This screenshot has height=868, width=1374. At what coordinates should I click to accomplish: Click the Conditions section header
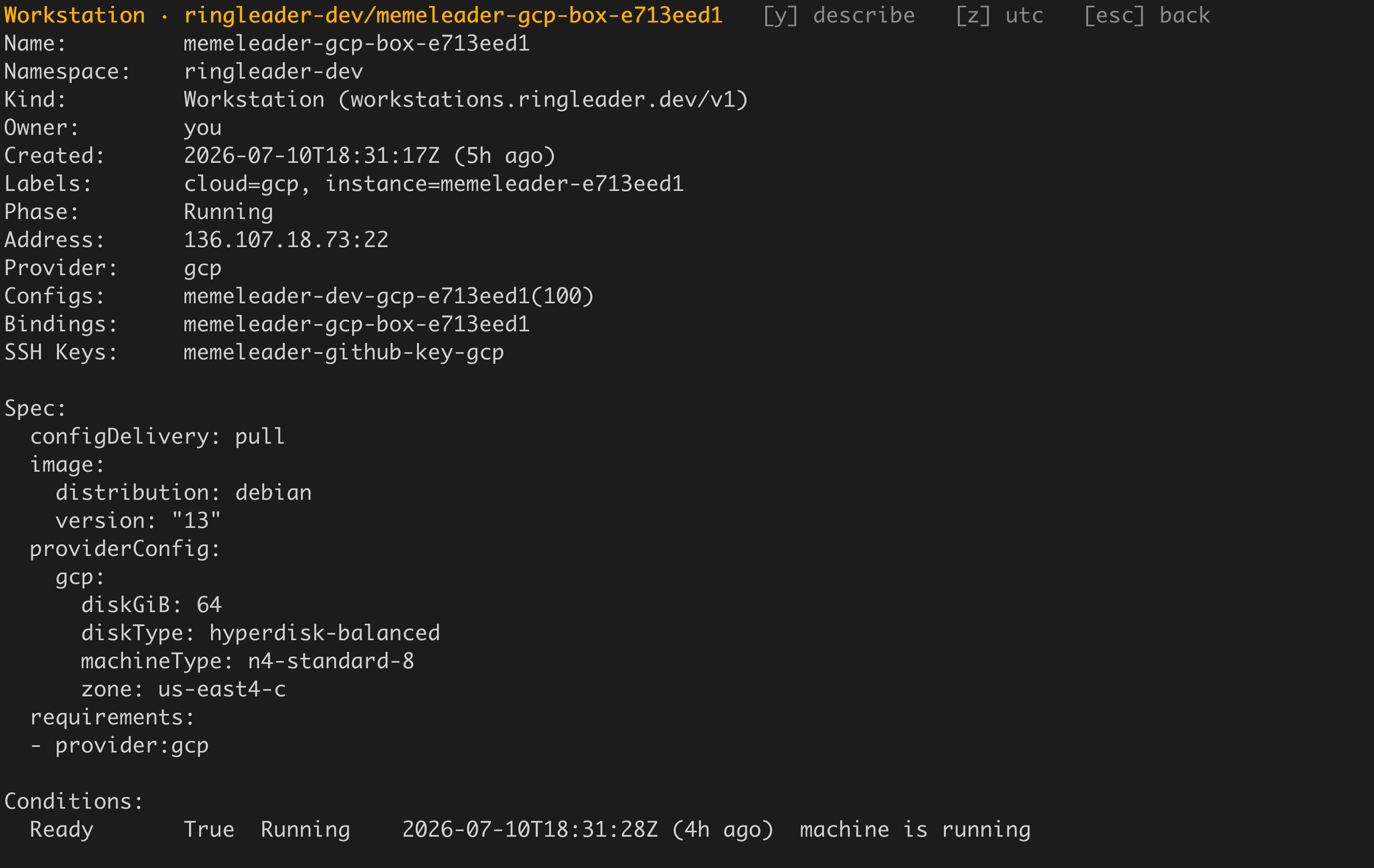pos(73,801)
